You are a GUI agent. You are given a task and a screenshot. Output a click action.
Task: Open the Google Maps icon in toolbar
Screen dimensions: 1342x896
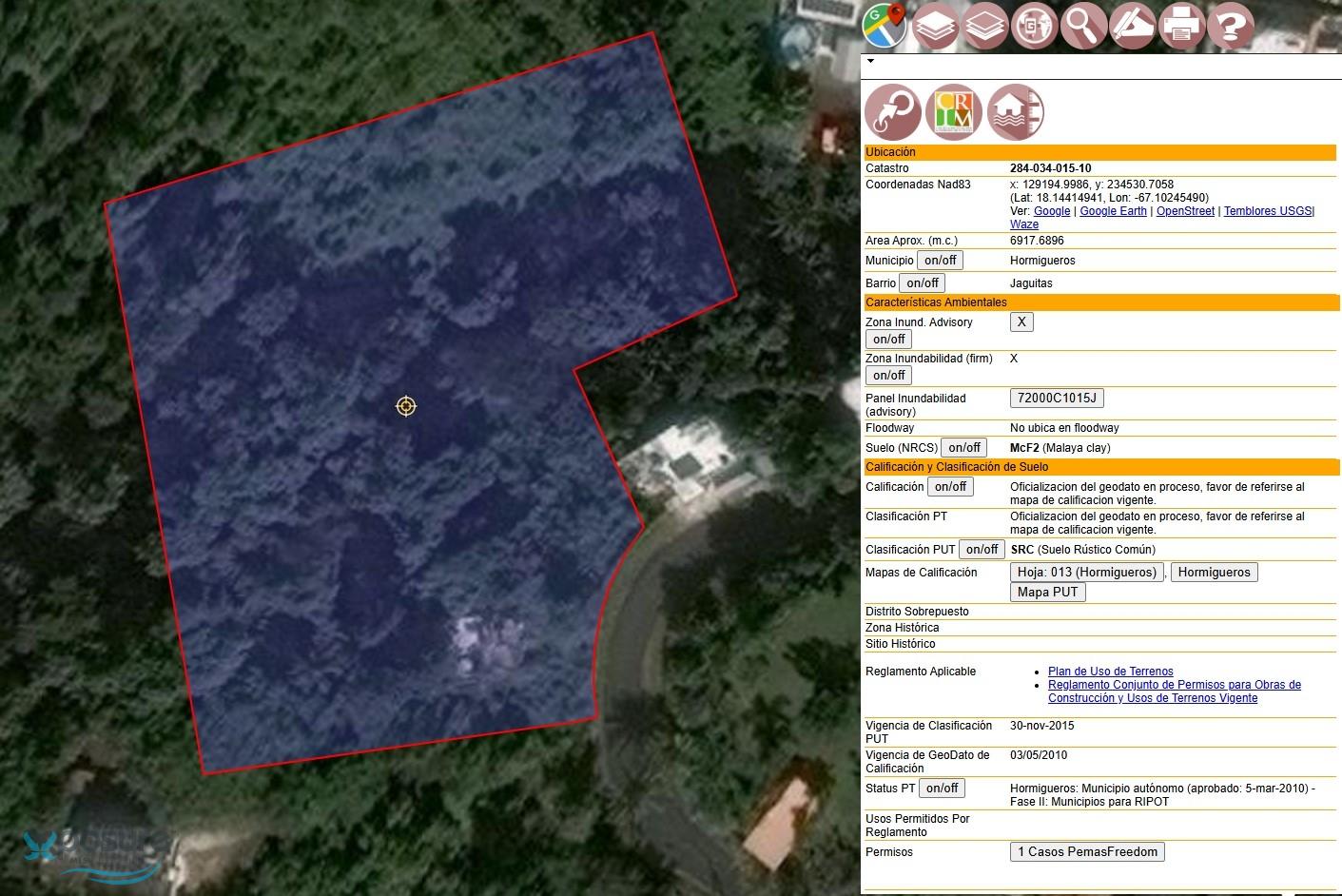coord(885,25)
